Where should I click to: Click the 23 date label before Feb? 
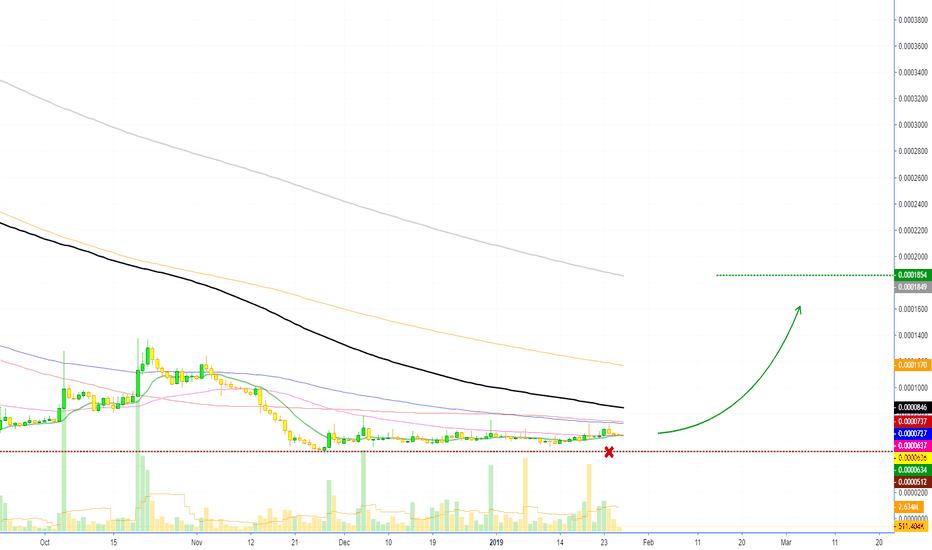(x=604, y=542)
